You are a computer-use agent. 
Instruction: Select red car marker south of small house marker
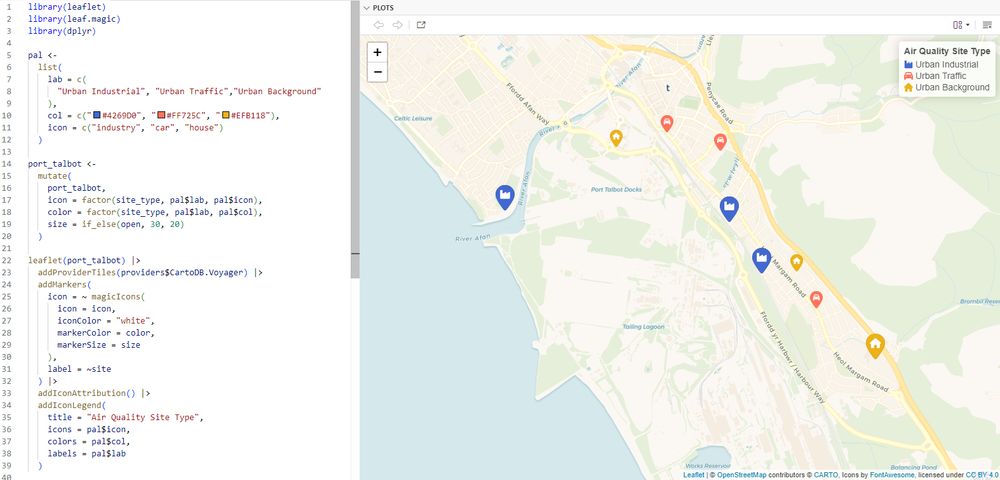[816, 299]
